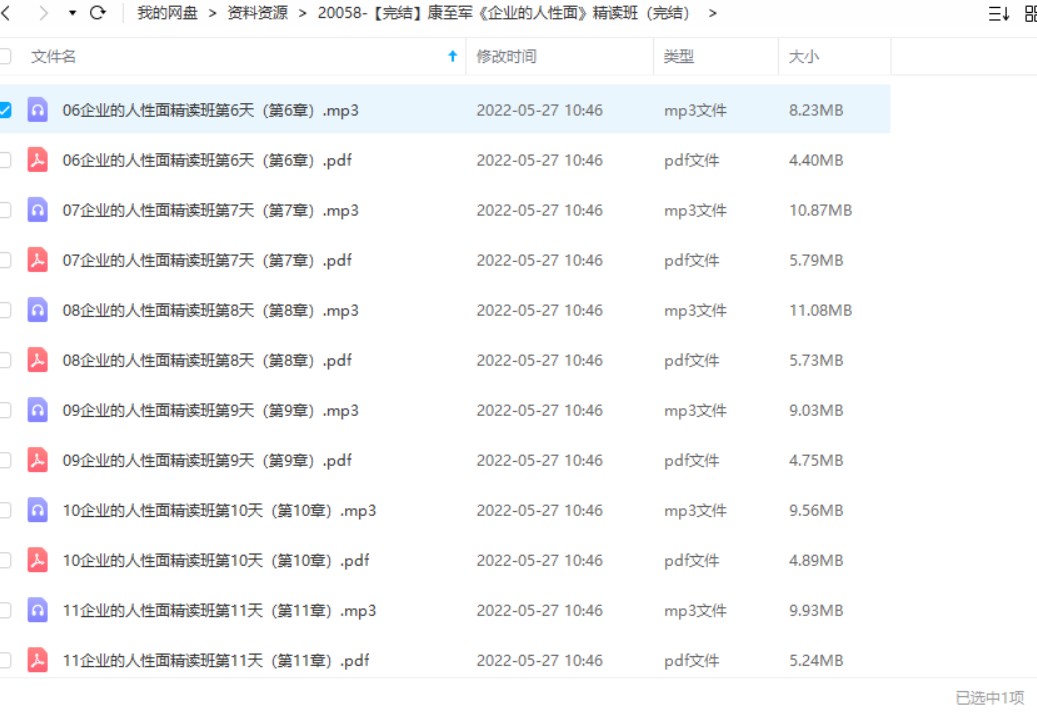Click the audio icon of 07 mp3
The width and height of the screenshot is (1037, 712).
pos(38,210)
